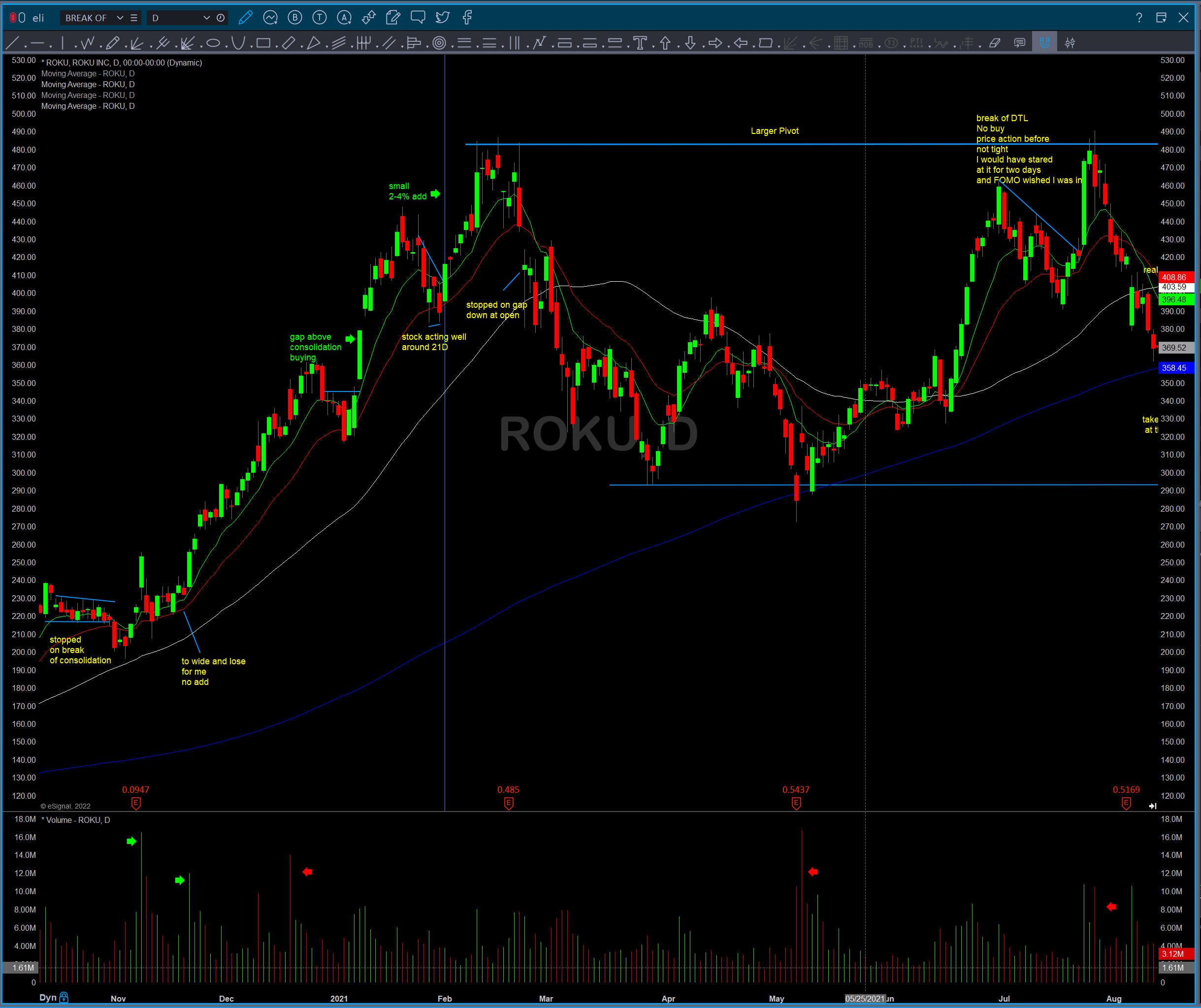The image size is (1201, 1008).
Task: Click the 05/25/2021 date cursor label
Action: pos(865,999)
